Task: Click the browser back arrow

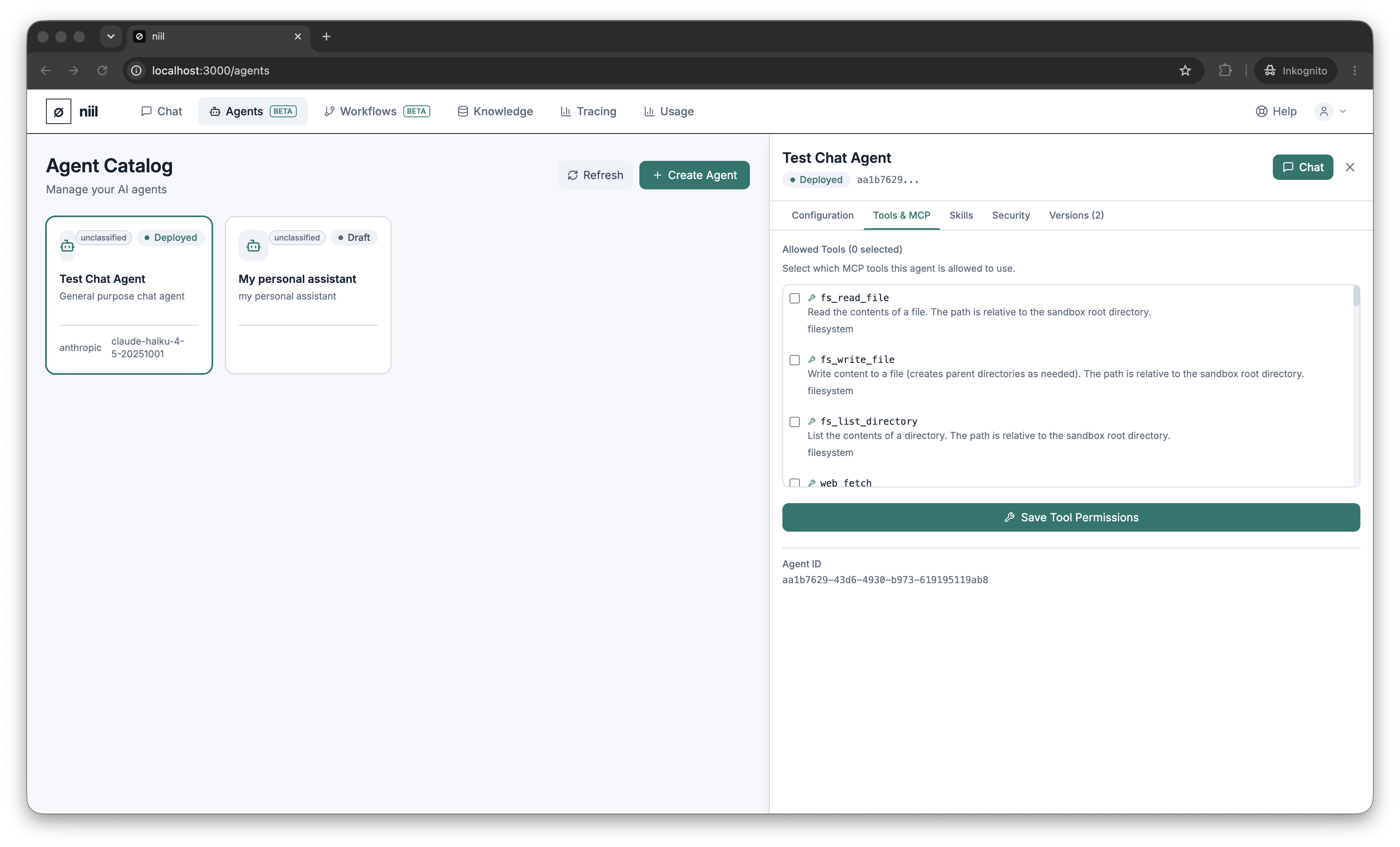Action: click(x=46, y=71)
